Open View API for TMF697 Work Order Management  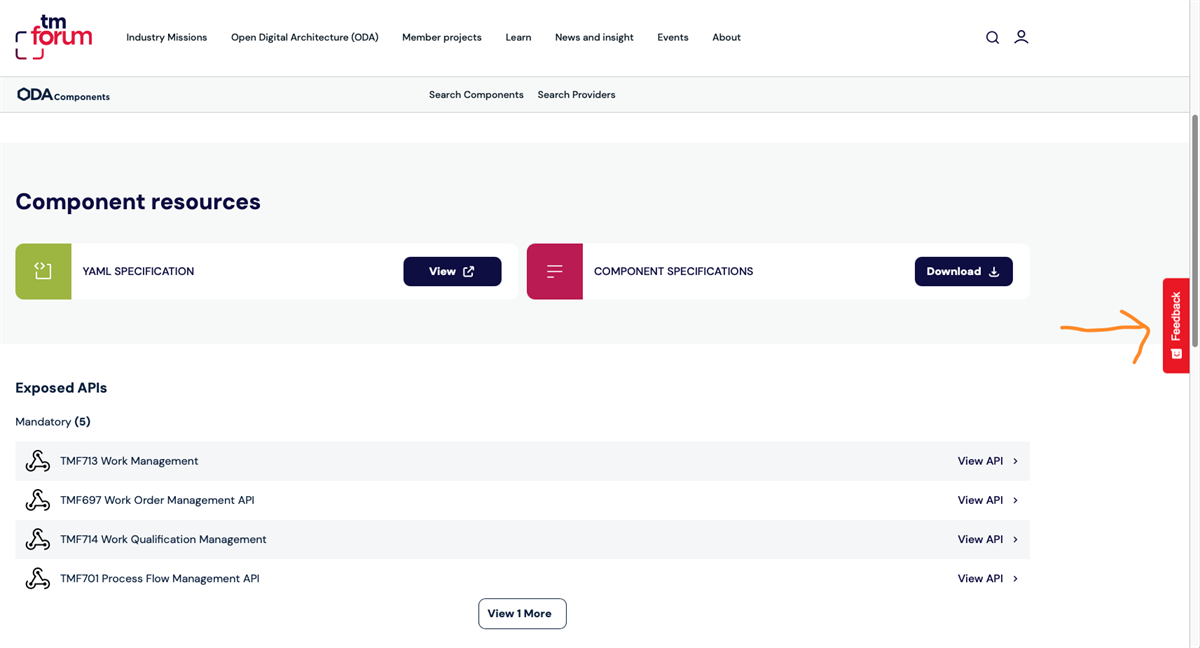pyautogui.click(x=987, y=500)
